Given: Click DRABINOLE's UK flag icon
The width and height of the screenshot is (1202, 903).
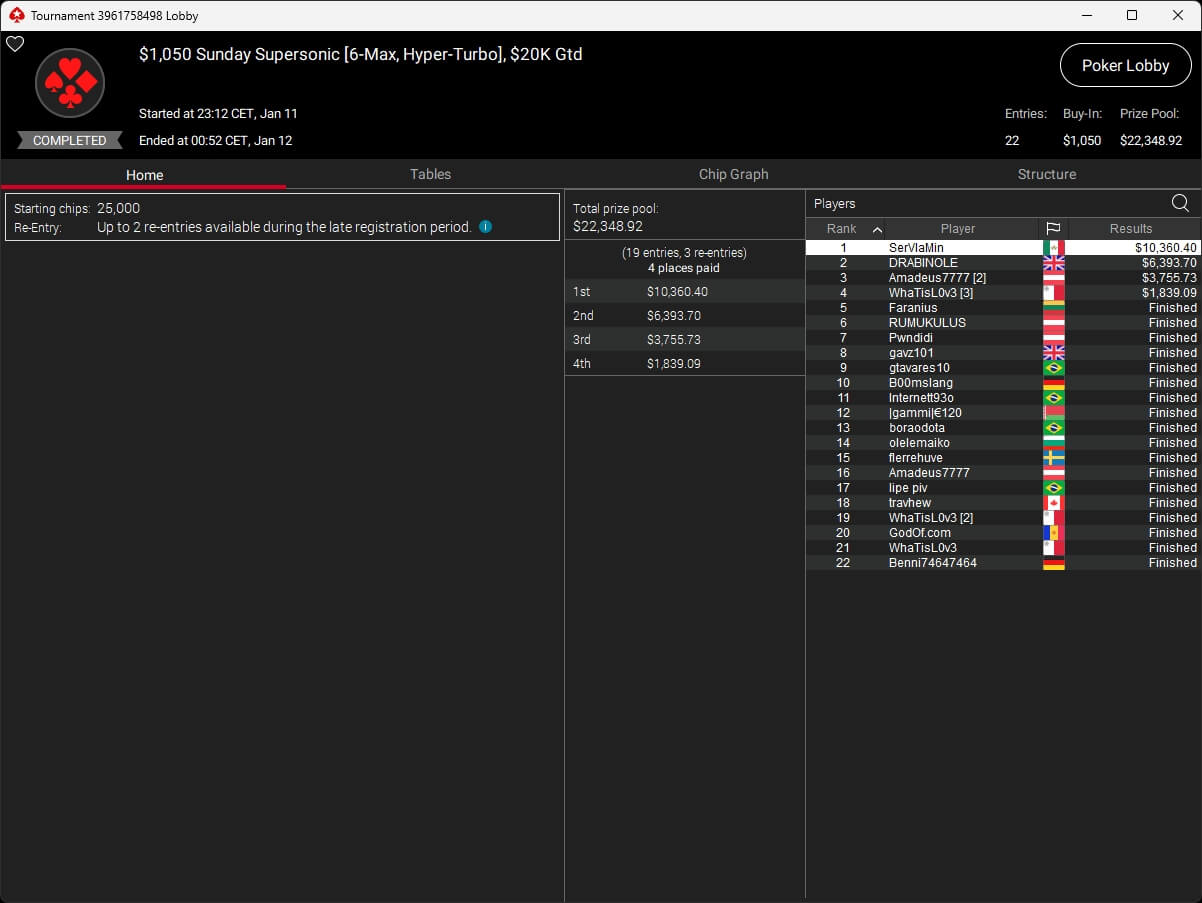Looking at the screenshot, I should coord(1053,263).
